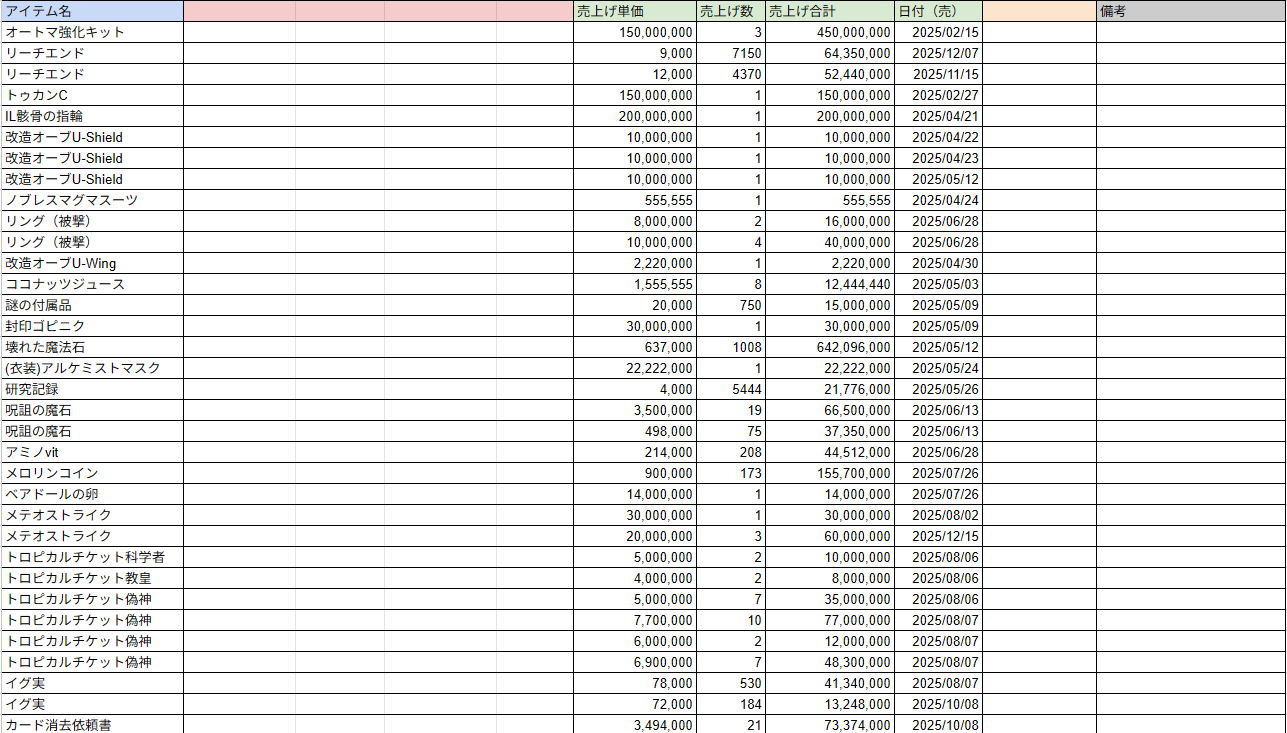Click the 642,096,000 sales total cell

coord(830,347)
